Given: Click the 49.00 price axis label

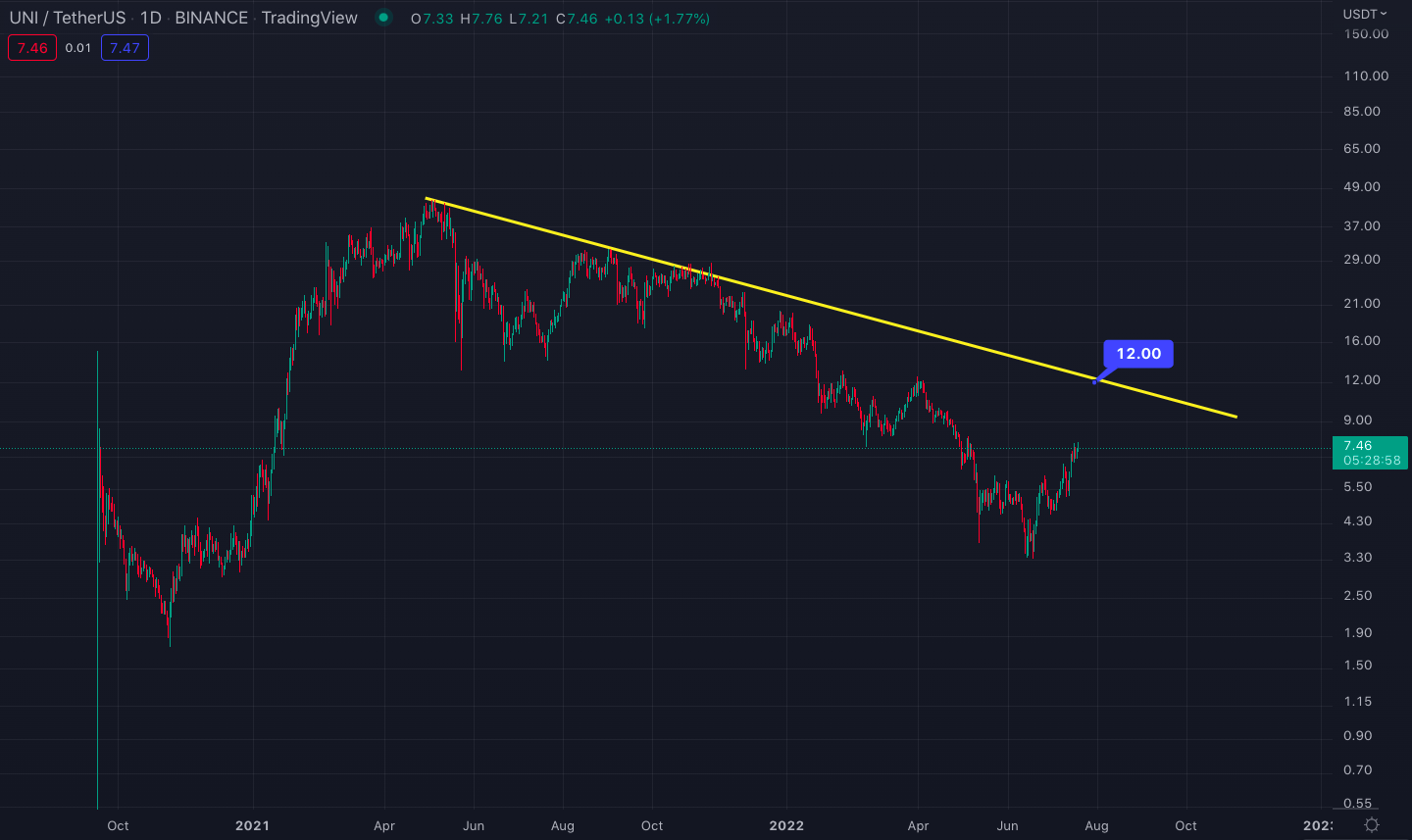Looking at the screenshot, I should pyautogui.click(x=1362, y=186).
